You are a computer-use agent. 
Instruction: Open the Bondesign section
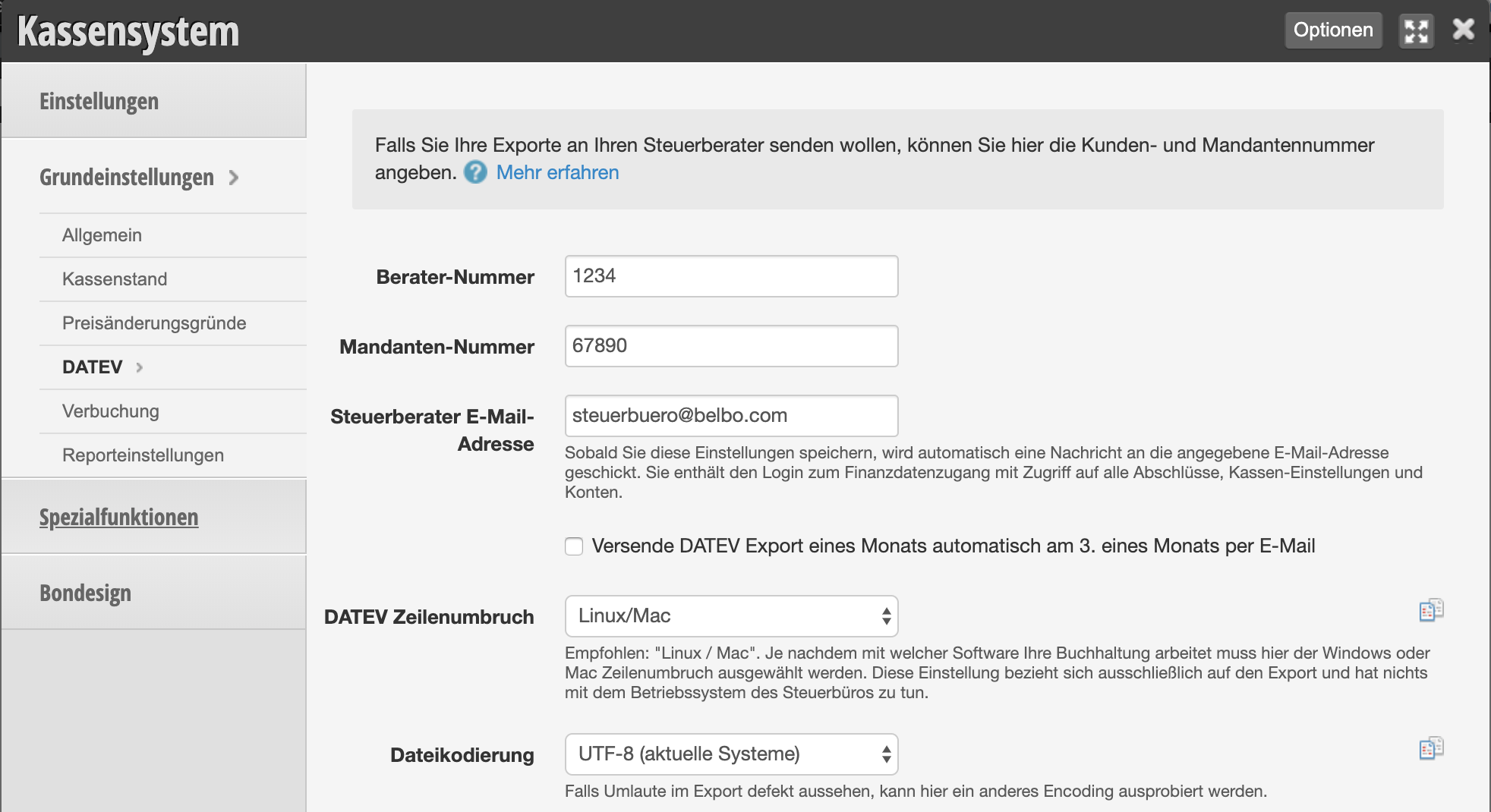tap(86, 593)
